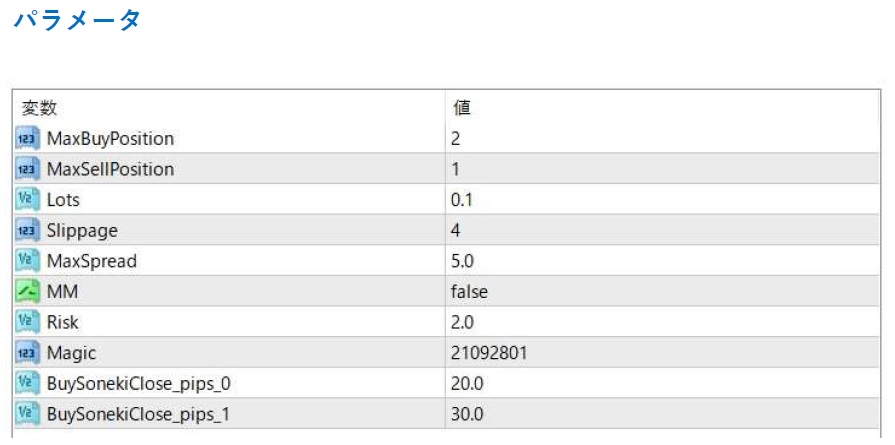Edit the MaxBuyPosition value 2

coord(456,138)
